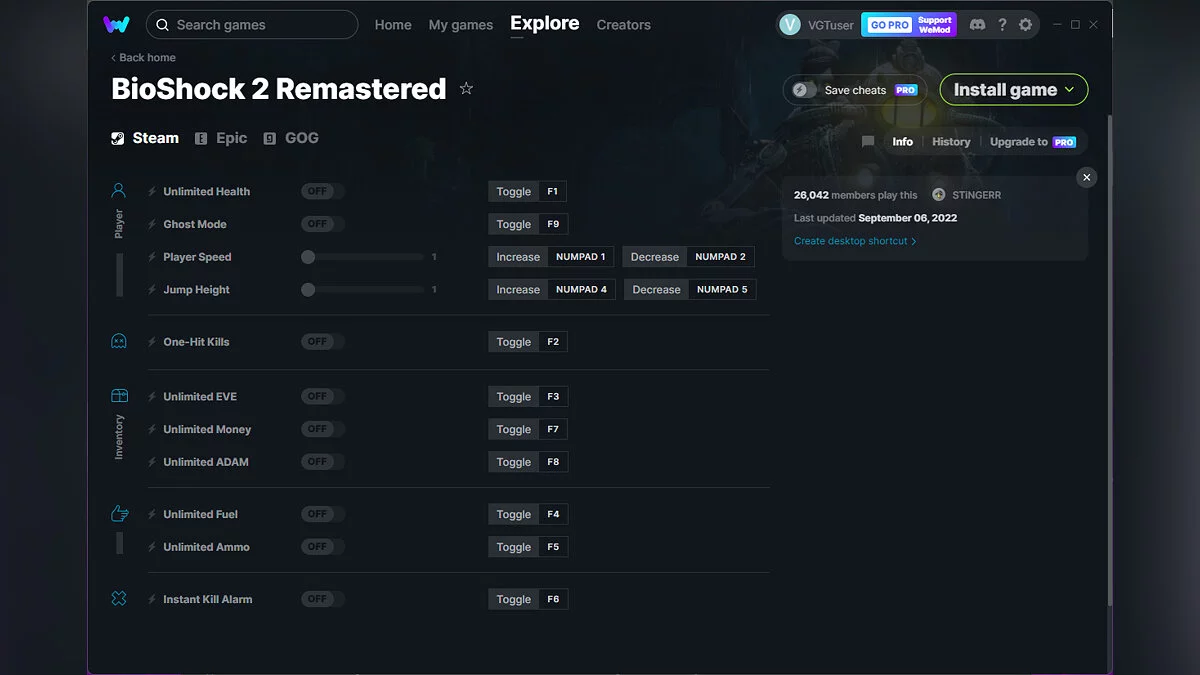The image size is (1200, 675).
Task: Open the My games tab
Action: [461, 25]
